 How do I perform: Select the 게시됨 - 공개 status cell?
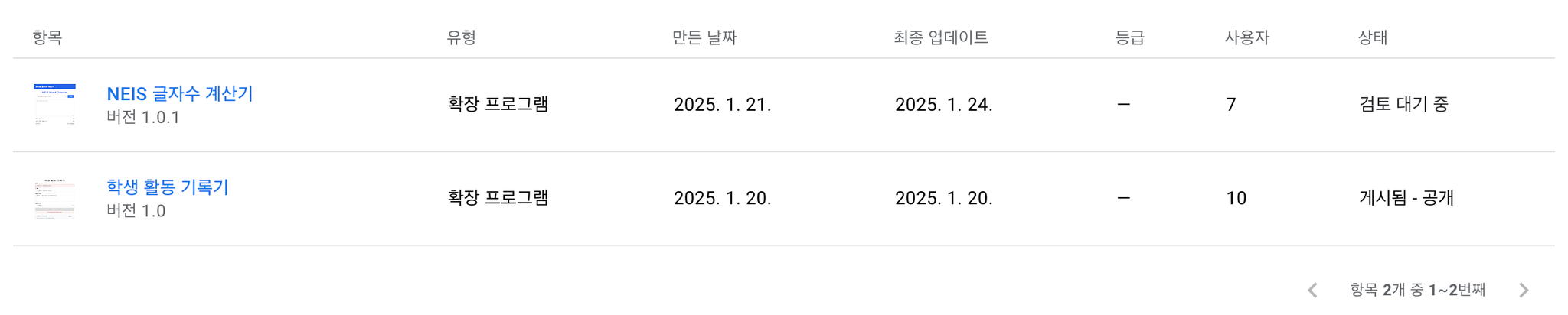point(1406,198)
